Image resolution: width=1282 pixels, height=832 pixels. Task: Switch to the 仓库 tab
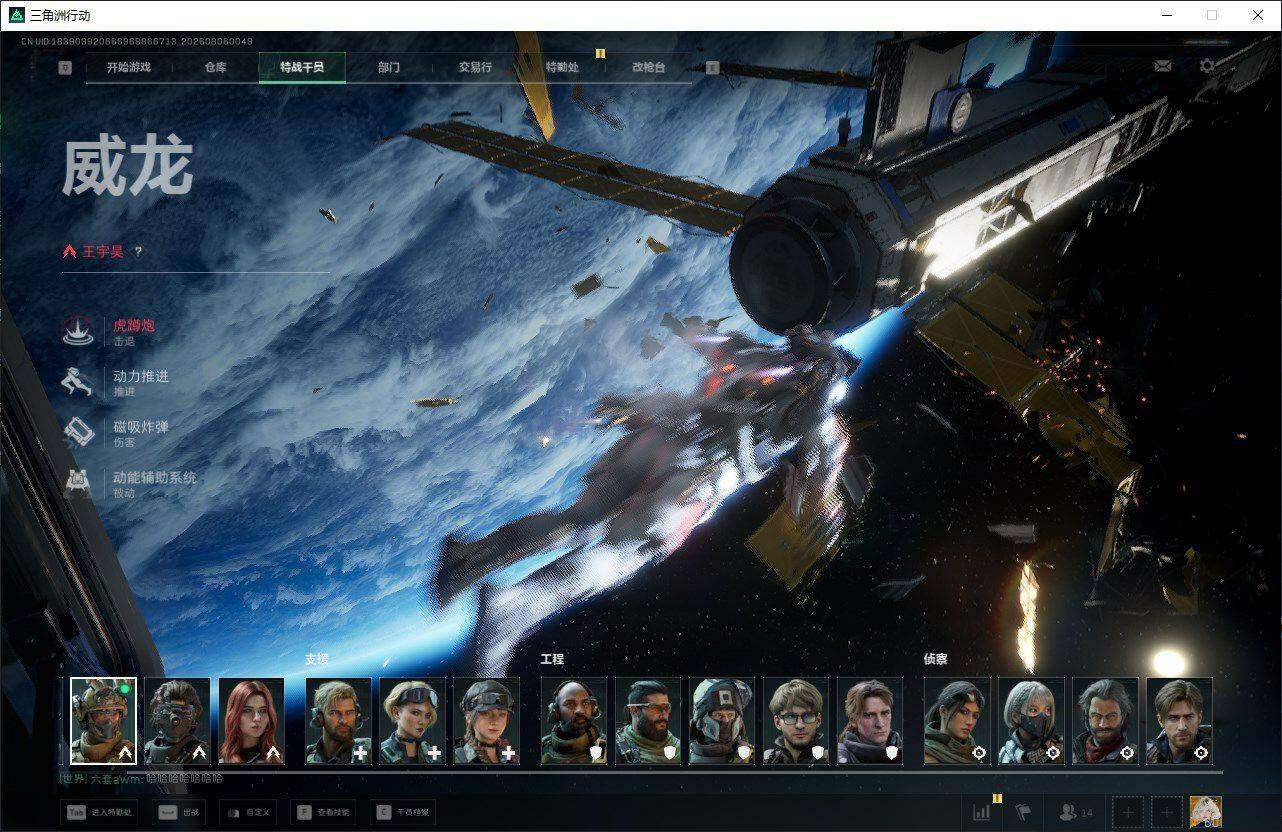215,67
